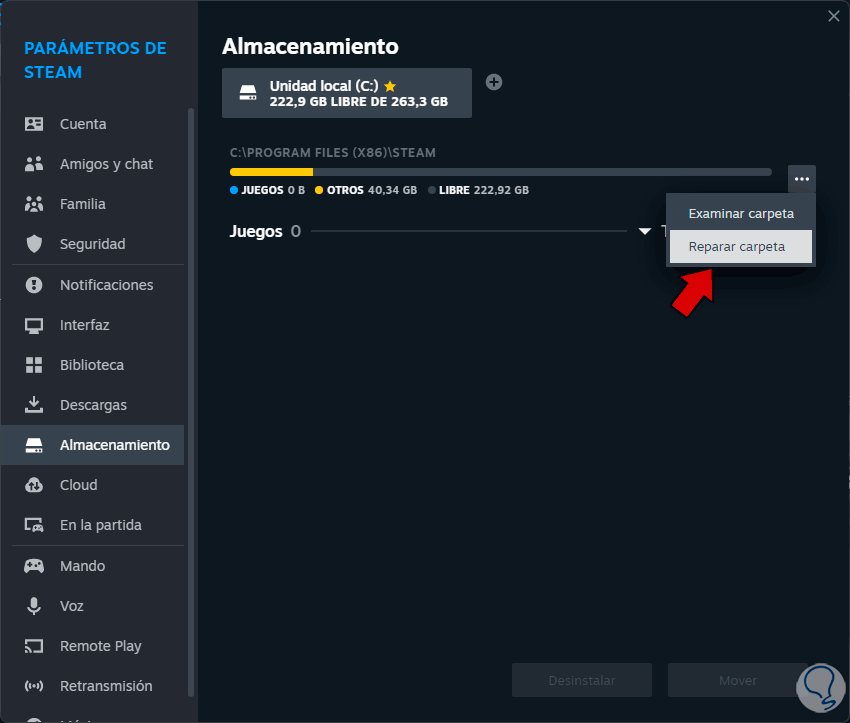Click the Amigos y chat people icon
Viewport: 850px width, 723px height.
[34, 164]
